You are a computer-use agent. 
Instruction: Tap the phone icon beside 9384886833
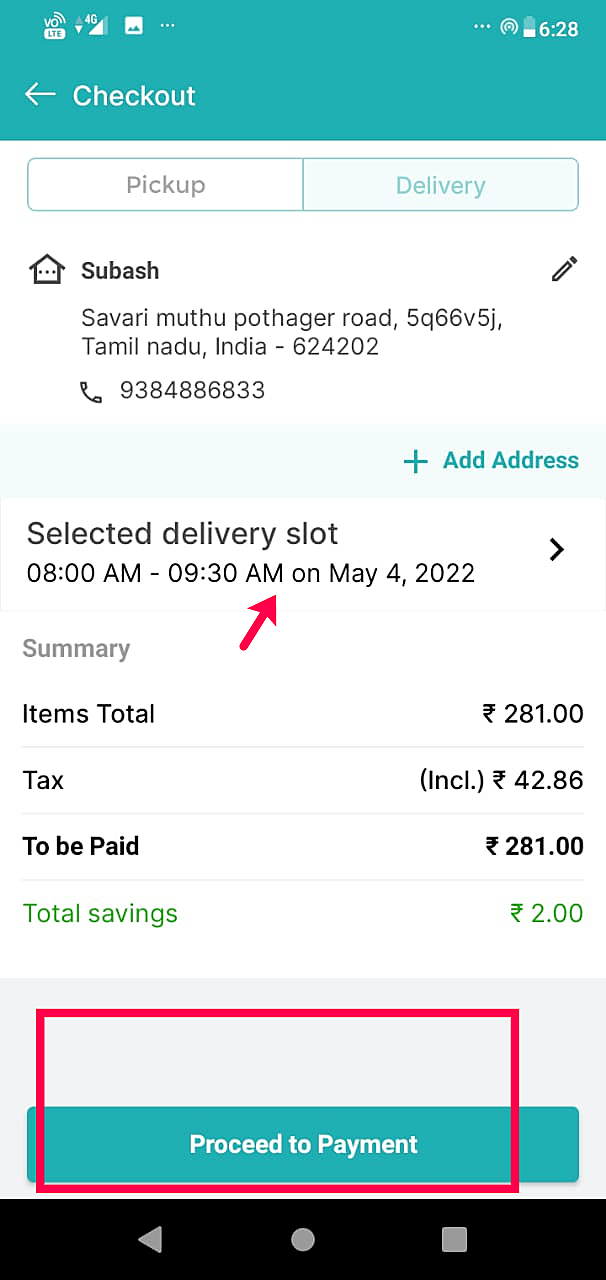coord(91,392)
